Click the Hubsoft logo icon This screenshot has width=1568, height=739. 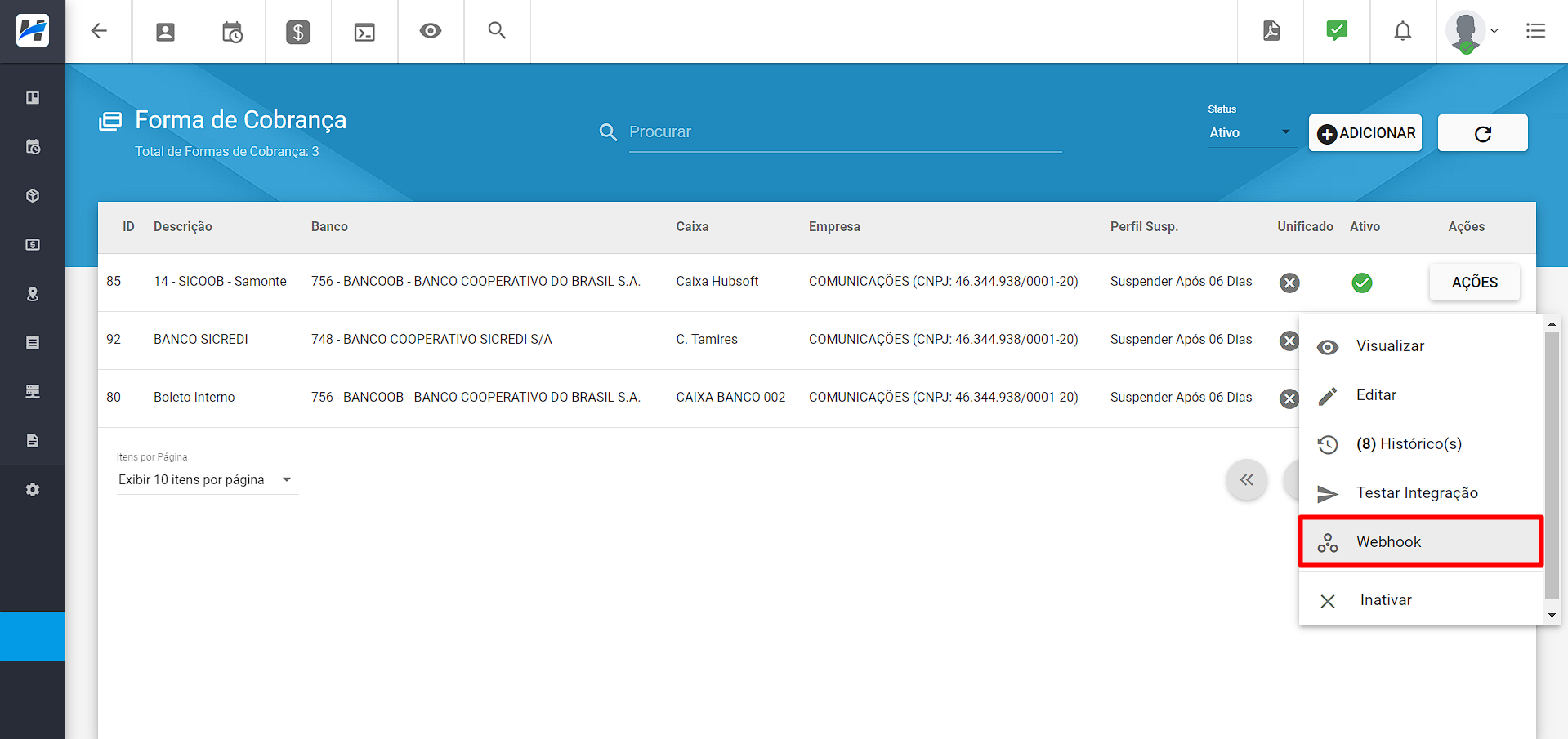[33, 31]
